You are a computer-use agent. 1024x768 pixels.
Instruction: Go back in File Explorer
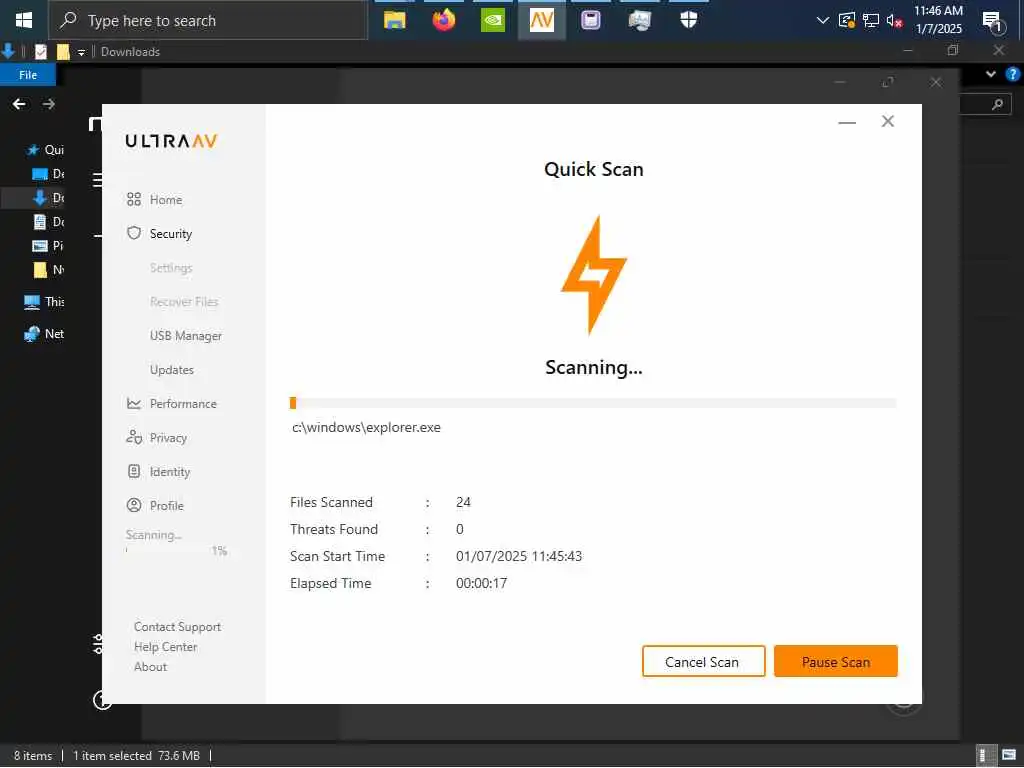coord(20,104)
